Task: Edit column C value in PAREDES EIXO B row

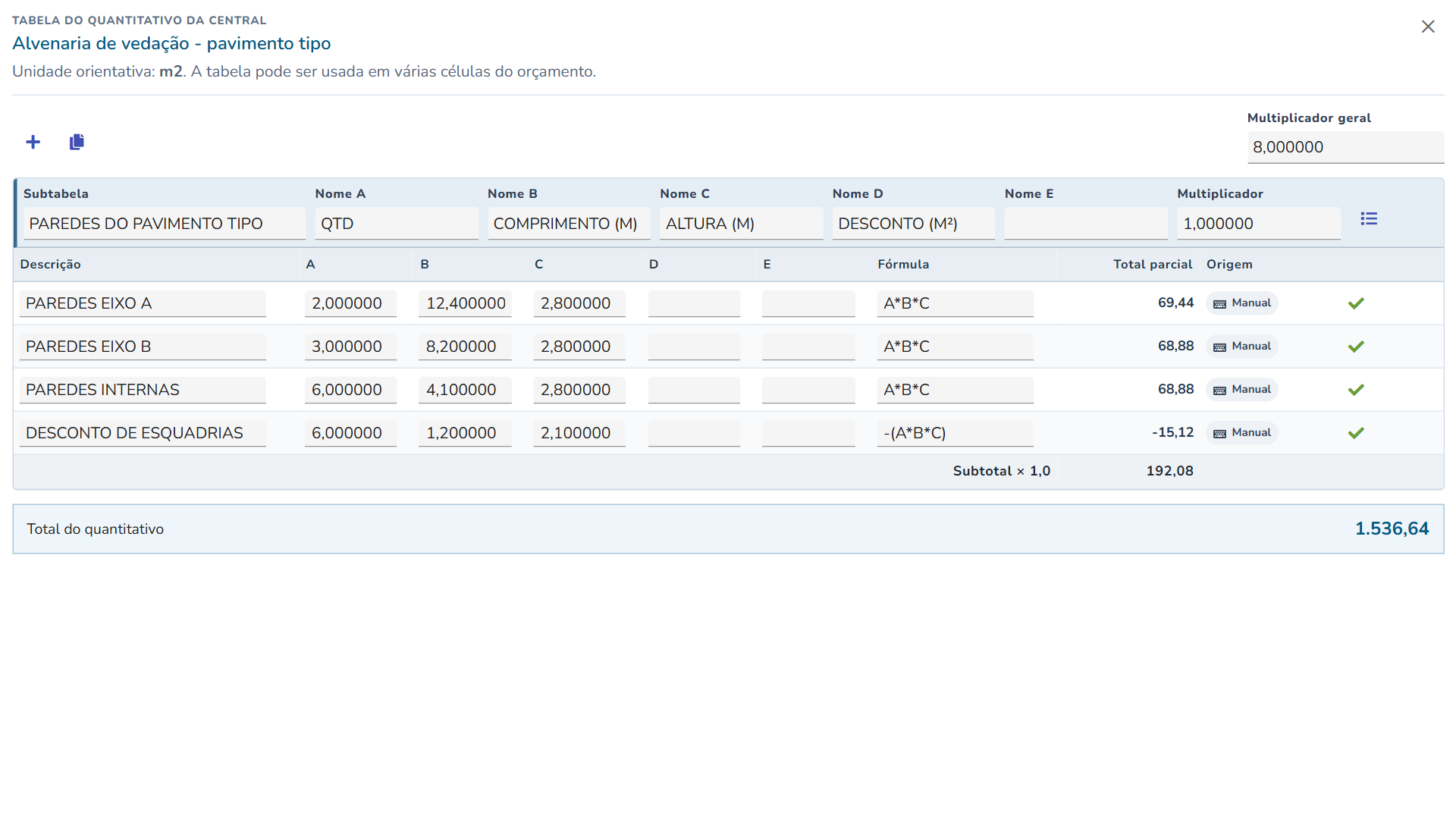Action: click(579, 347)
